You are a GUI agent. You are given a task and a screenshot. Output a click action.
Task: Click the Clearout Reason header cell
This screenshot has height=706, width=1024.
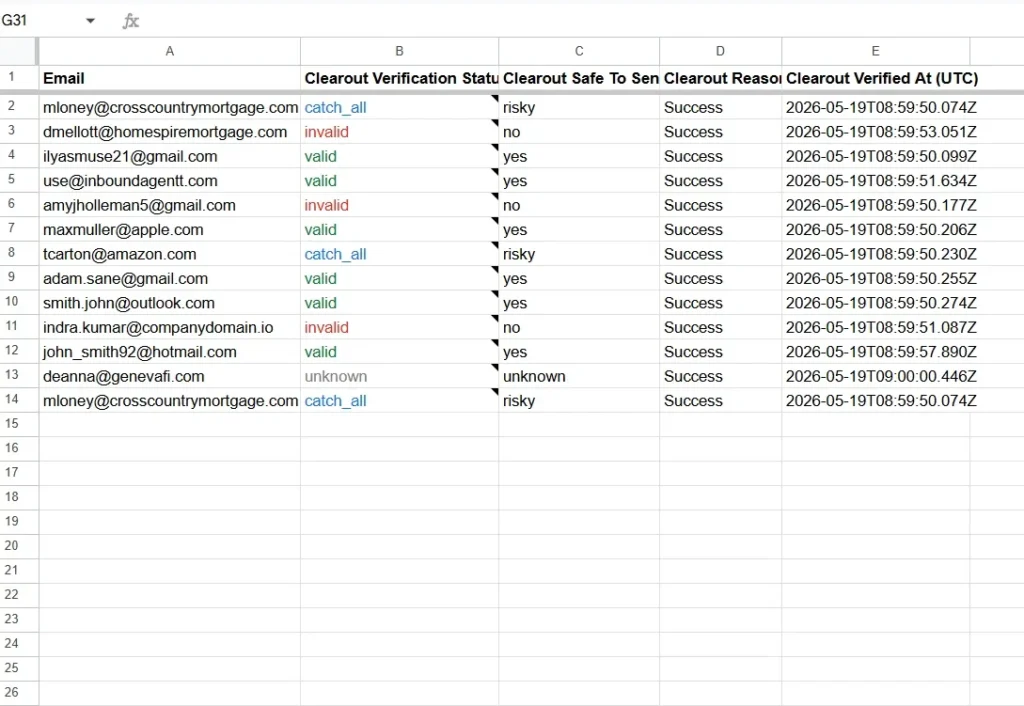tap(720, 78)
